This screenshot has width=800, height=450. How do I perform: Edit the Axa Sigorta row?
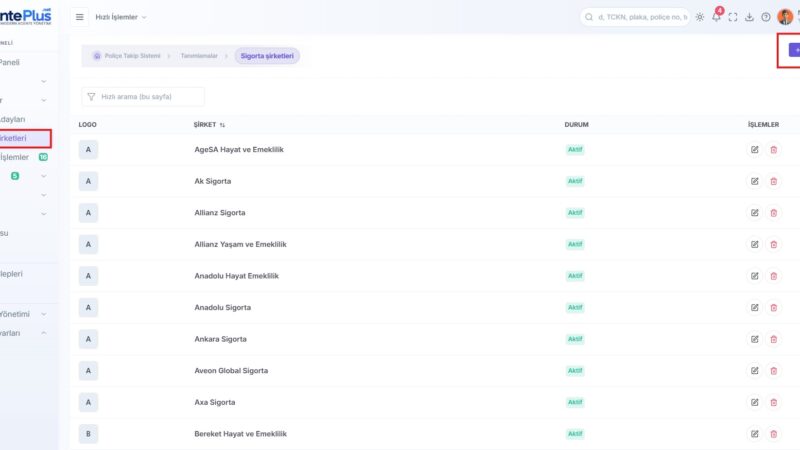[754, 403]
